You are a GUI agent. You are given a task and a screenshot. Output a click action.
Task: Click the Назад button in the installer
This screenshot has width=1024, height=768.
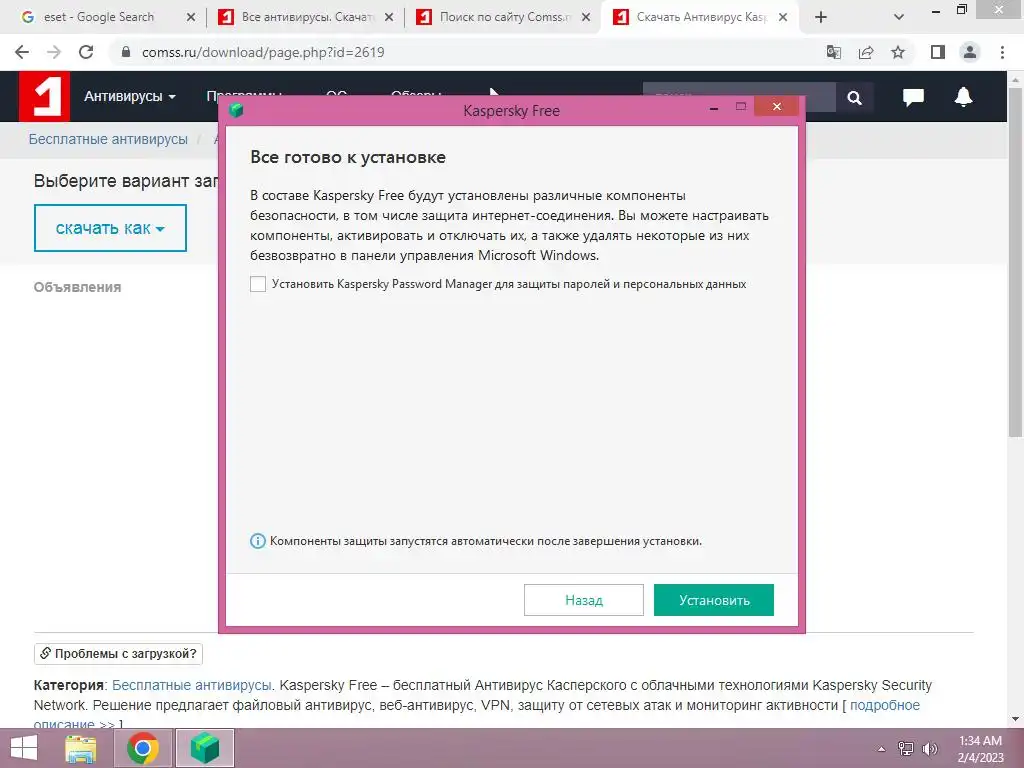pos(584,600)
